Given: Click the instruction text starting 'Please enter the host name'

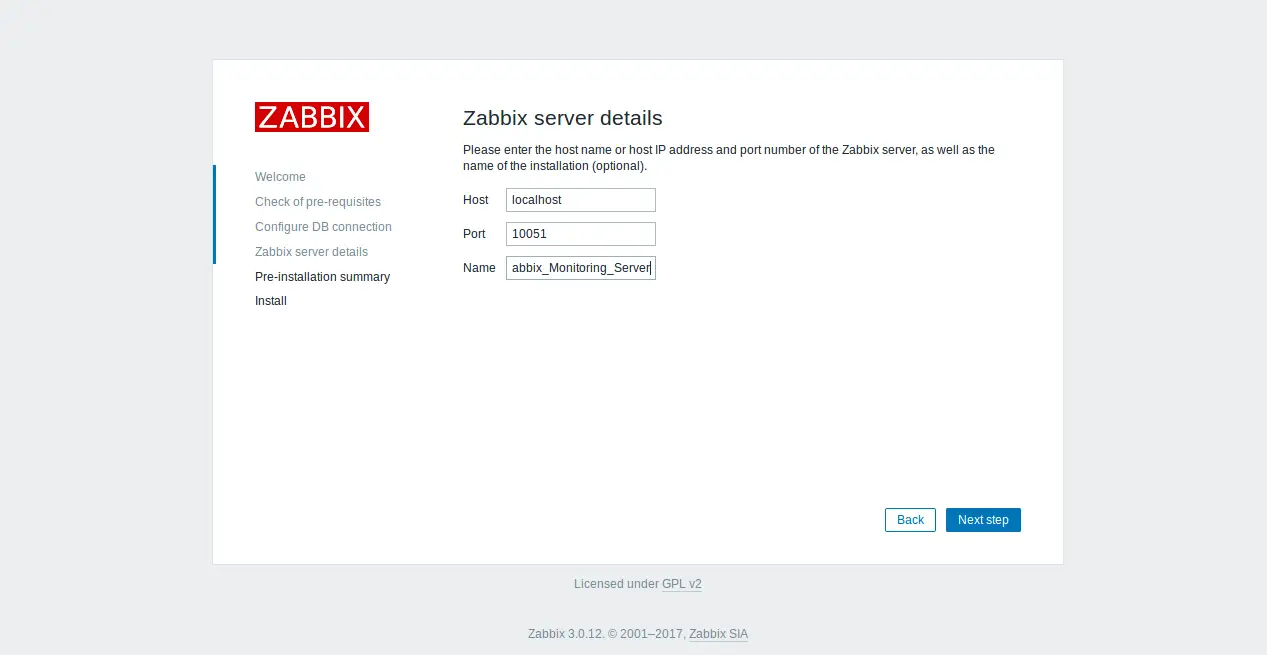Looking at the screenshot, I should click(729, 158).
